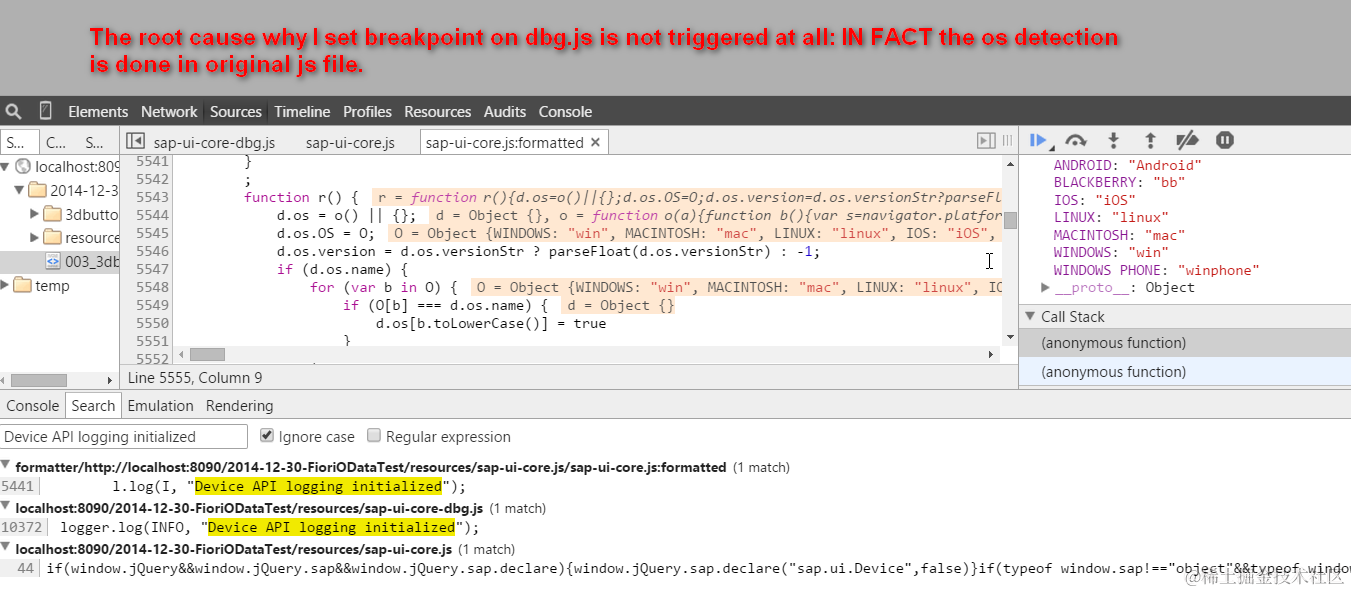Show navigator panel toggle icon
Viewport: 1351px width, 593px height.
pos(136,142)
